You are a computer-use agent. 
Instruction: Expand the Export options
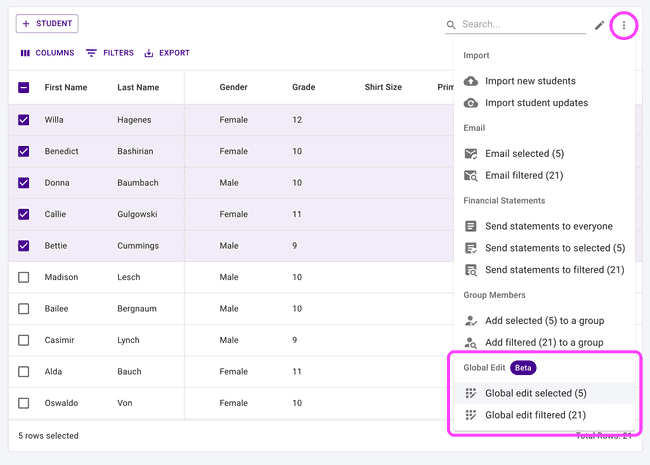click(x=167, y=53)
